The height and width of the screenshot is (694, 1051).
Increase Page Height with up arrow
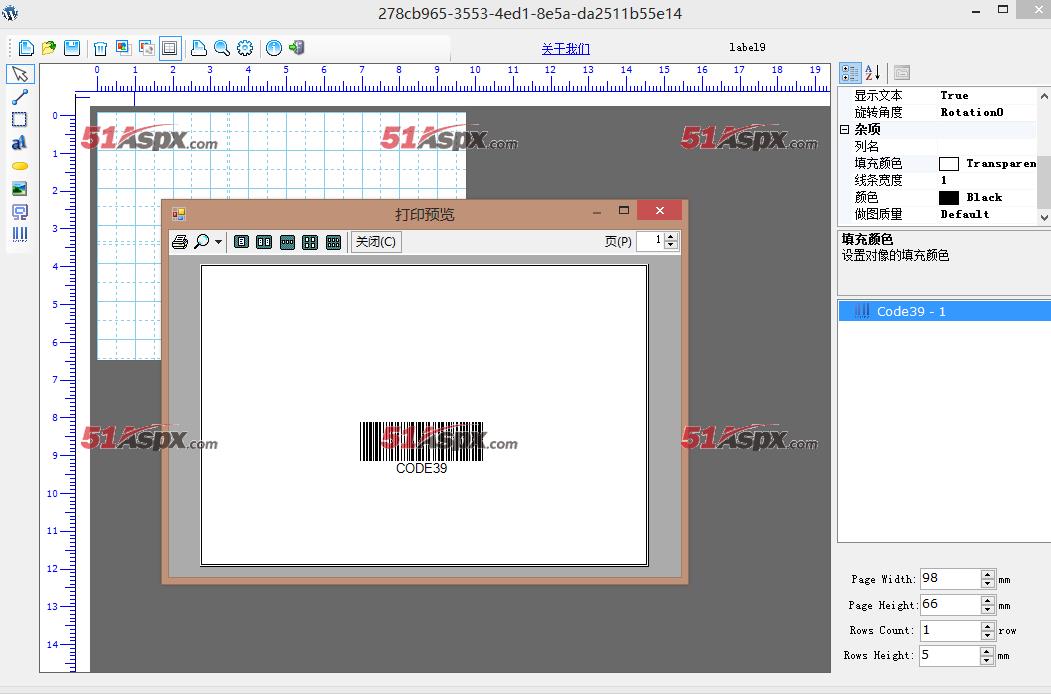click(x=987, y=600)
